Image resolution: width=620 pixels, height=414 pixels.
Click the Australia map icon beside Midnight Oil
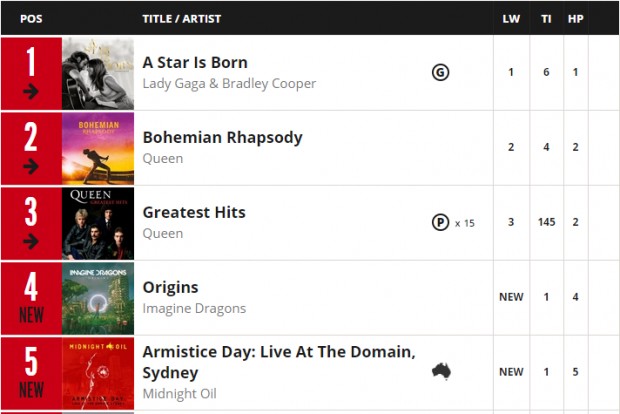point(441,372)
